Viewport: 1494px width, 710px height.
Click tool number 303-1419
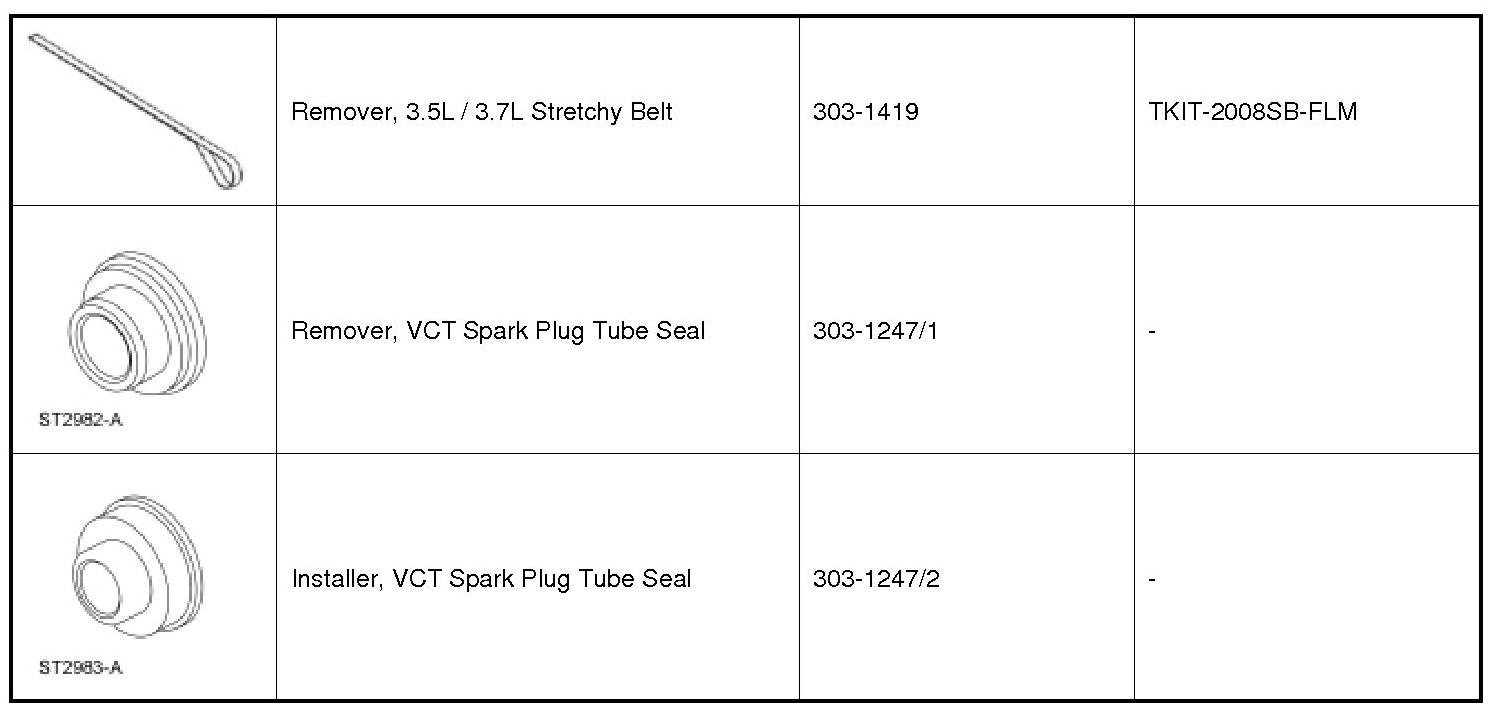tap(865, 111)
